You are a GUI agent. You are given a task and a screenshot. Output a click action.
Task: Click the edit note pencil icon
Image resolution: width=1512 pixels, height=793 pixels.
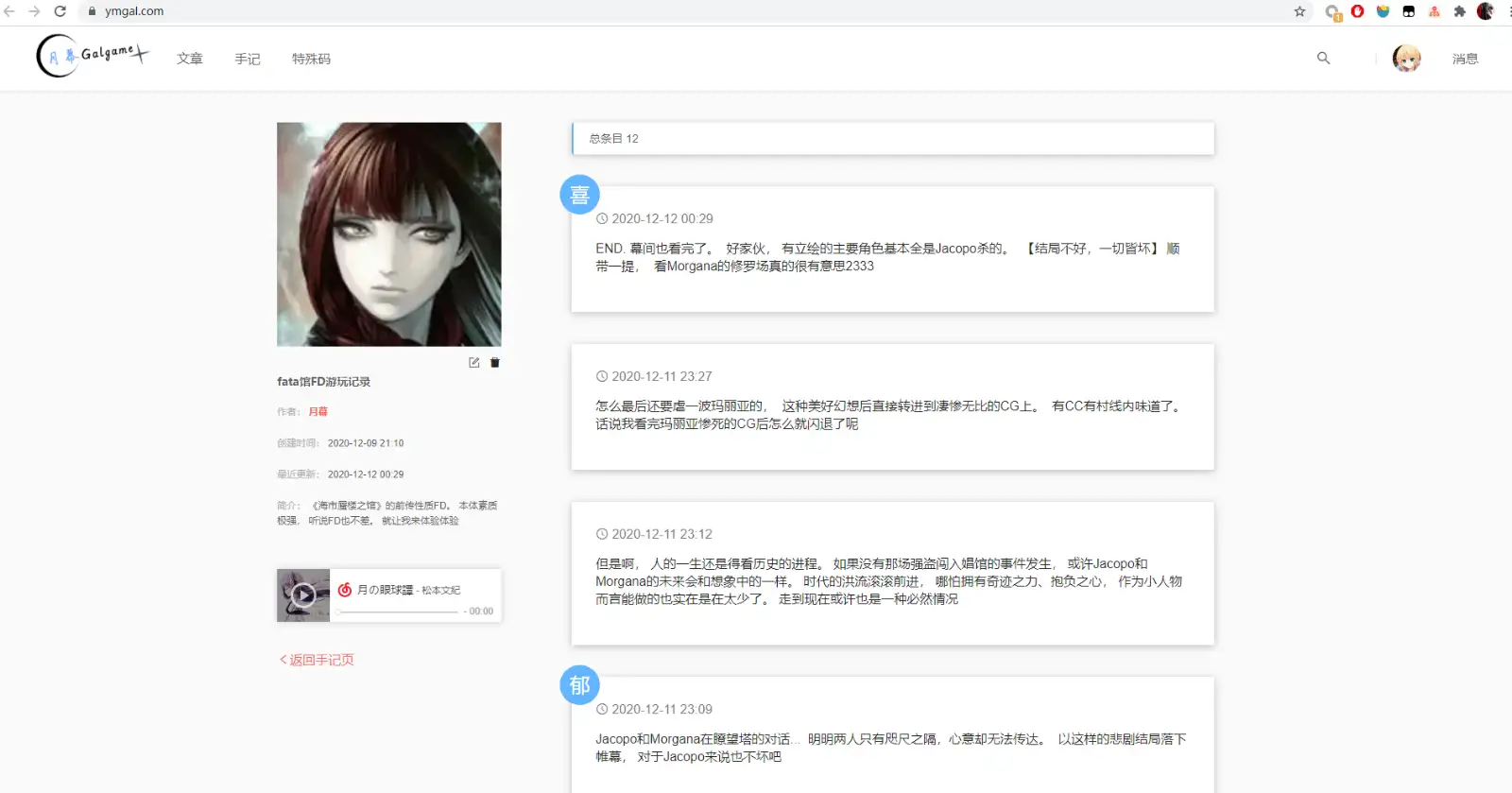click(474, 363)
